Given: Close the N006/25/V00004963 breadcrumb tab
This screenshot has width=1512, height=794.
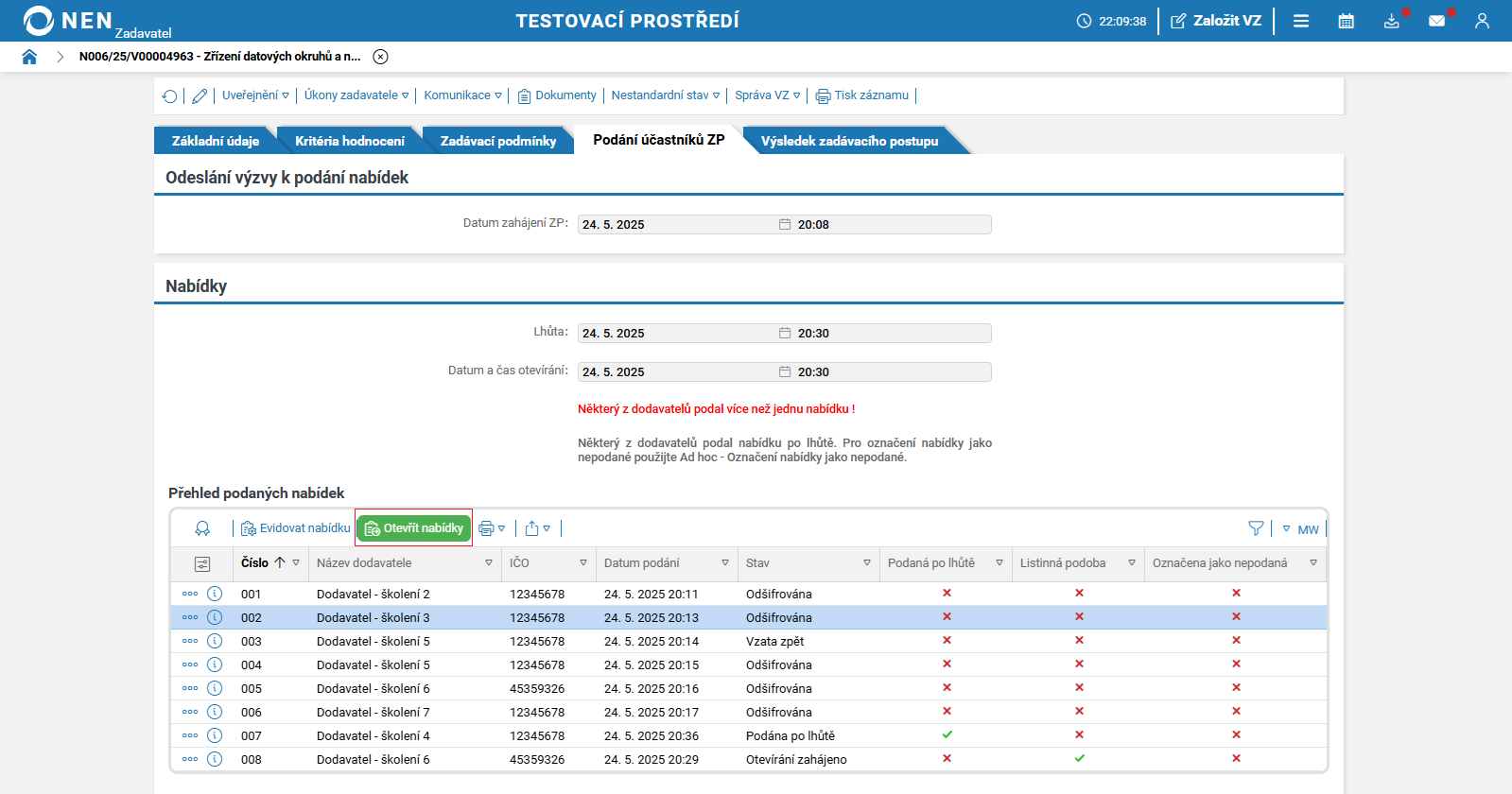Looking at the screenshot, I should (x=380, y=57).
